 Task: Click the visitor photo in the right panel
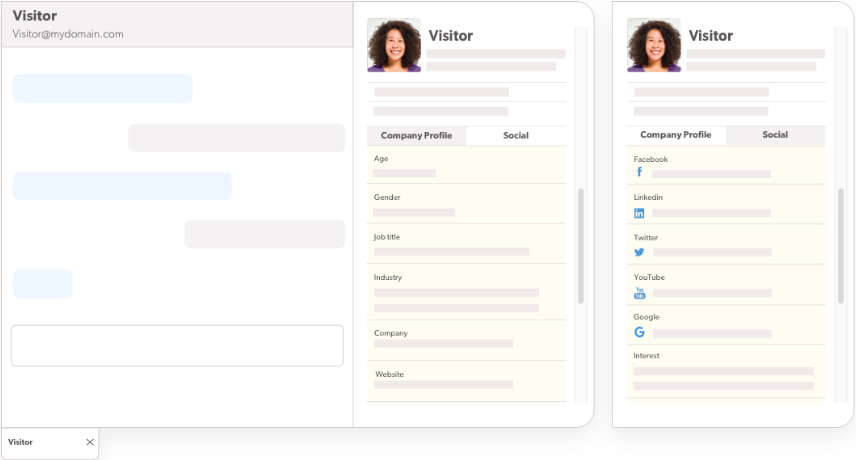click(x=654, y=45)
